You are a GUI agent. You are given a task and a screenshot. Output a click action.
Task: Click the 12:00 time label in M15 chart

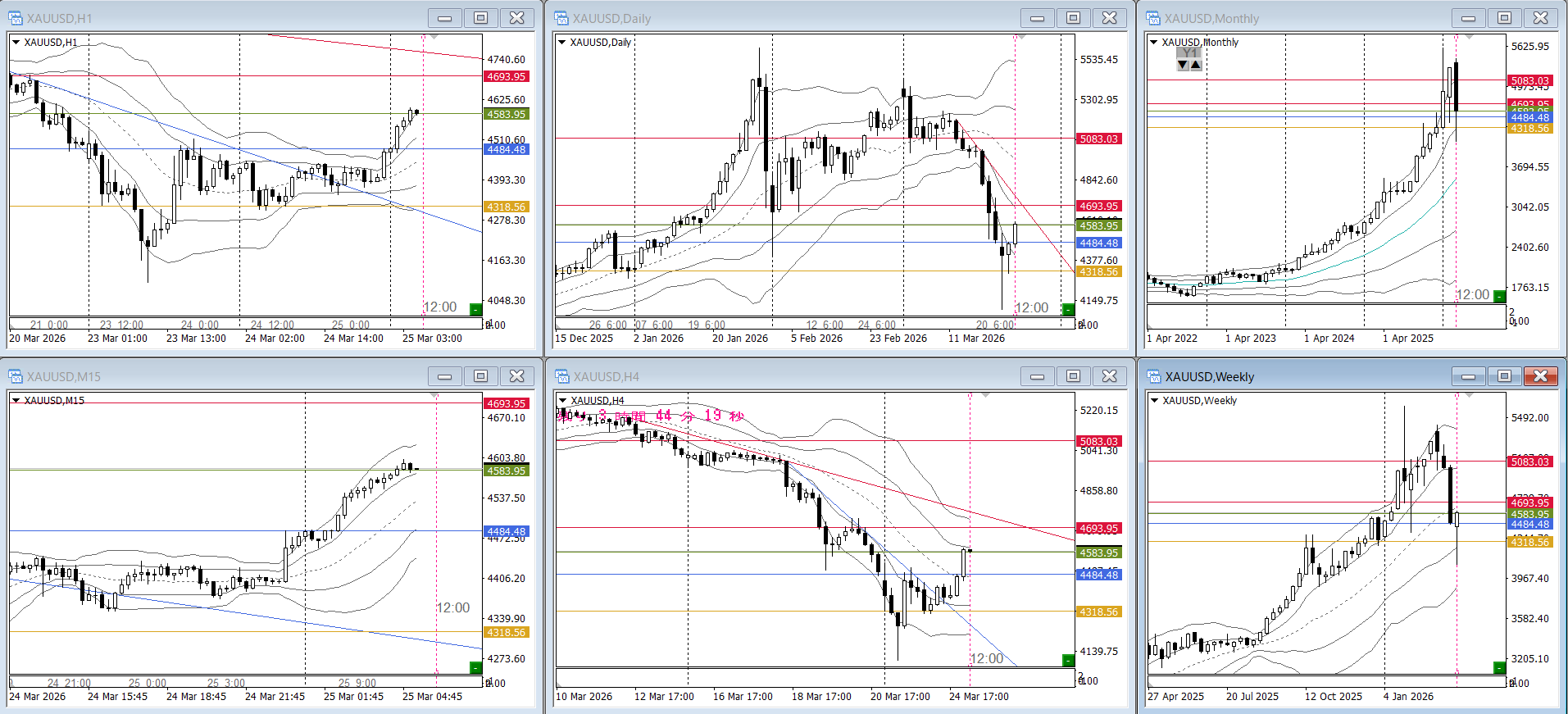tap(453, 607)
